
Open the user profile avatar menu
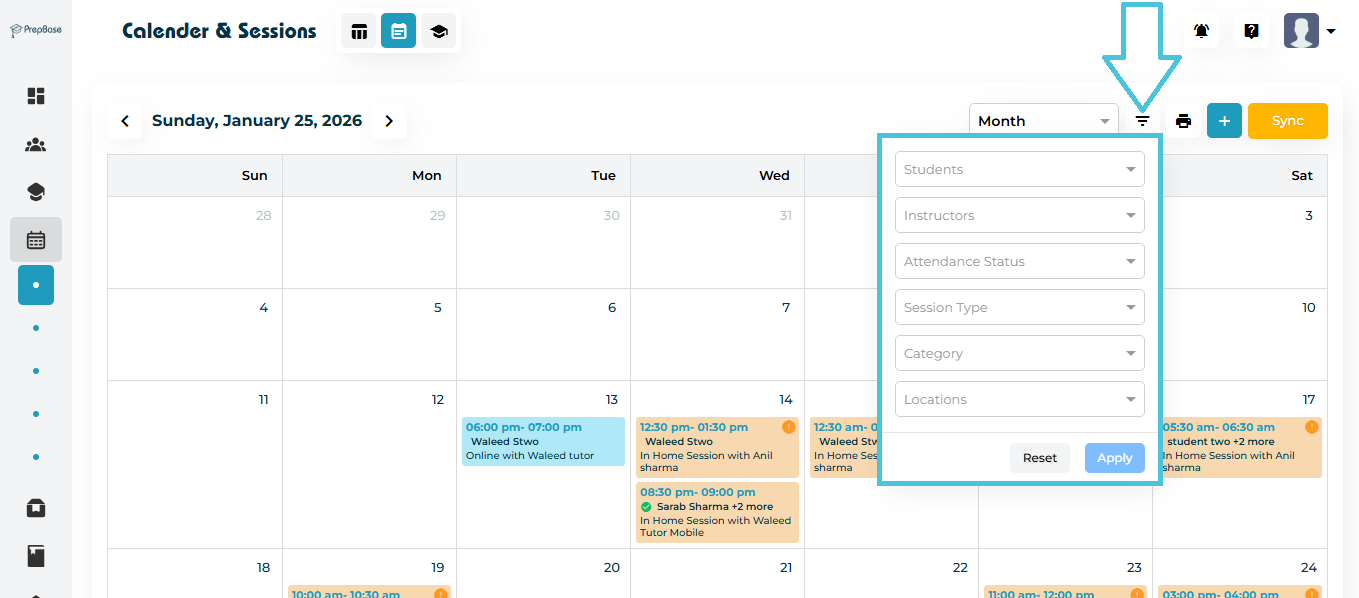pyautogui.click(x=1310, y=31)
